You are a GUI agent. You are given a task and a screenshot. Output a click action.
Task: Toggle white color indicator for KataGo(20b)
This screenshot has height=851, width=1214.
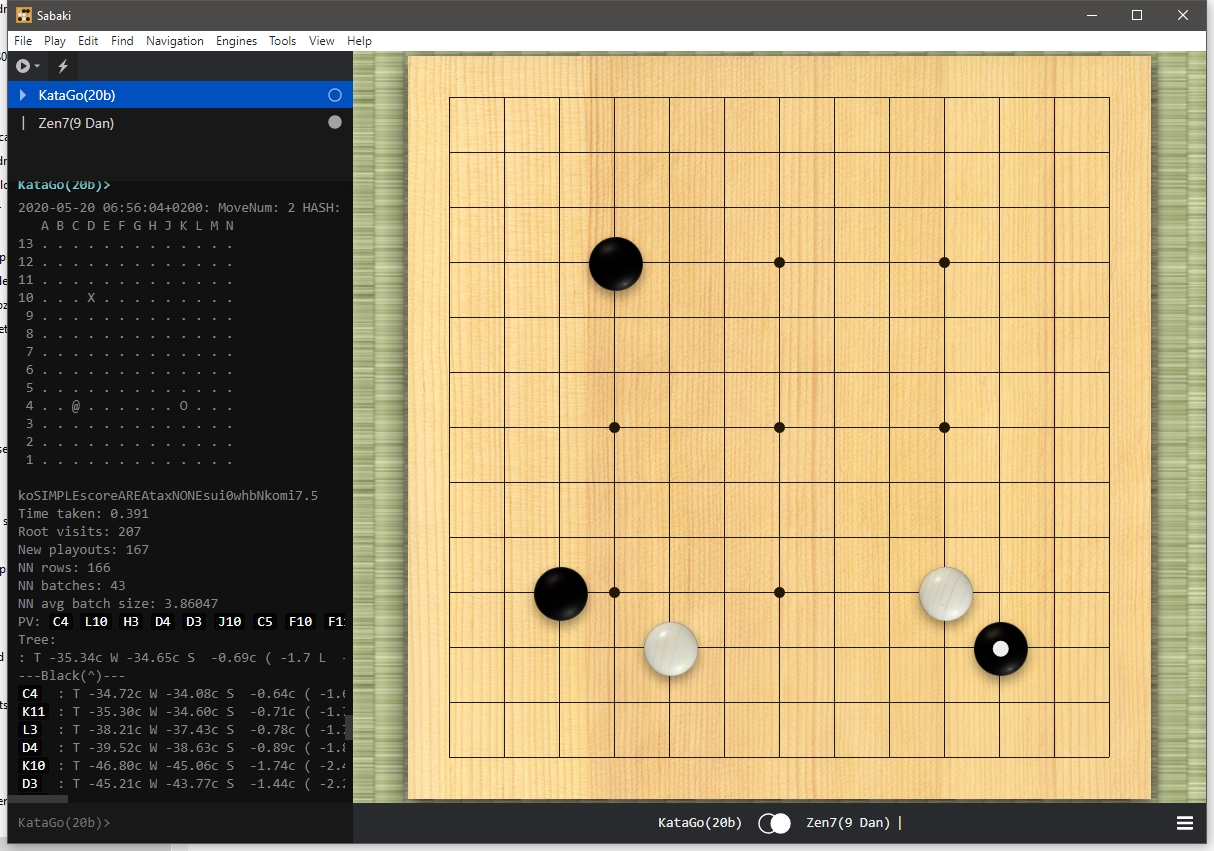pos(335,95)
